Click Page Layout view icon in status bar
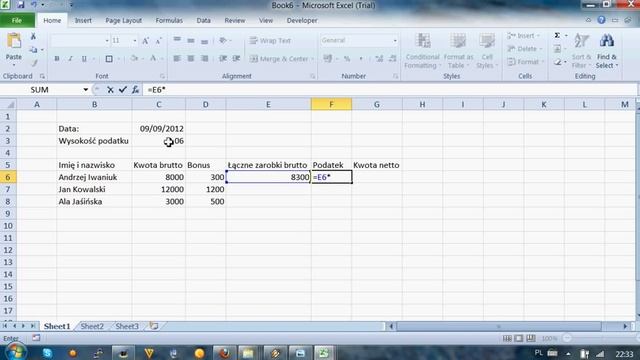The image size is (640, 360). click(x=519, y=338)
